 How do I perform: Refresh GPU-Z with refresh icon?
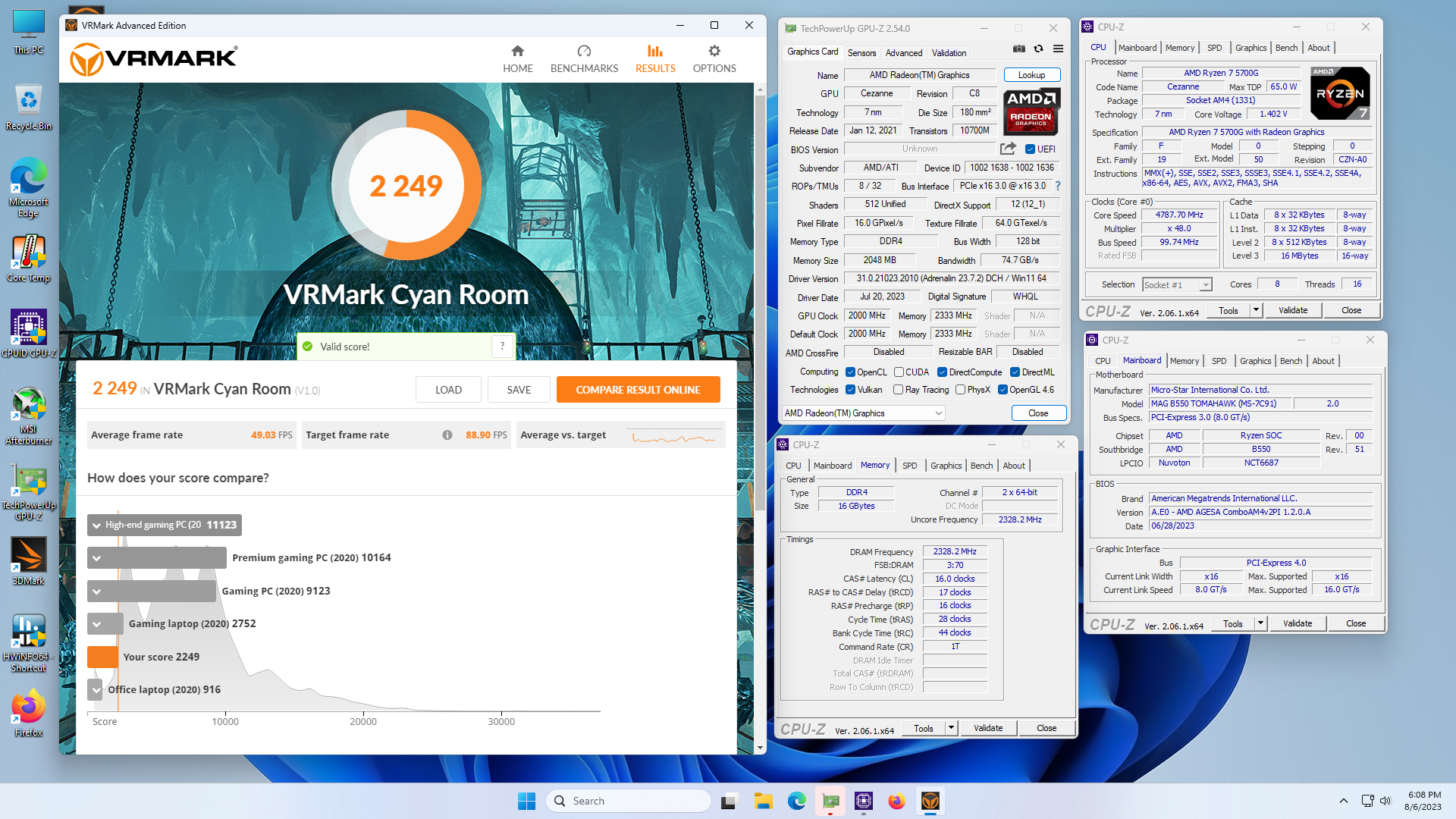click(1038, 49)
